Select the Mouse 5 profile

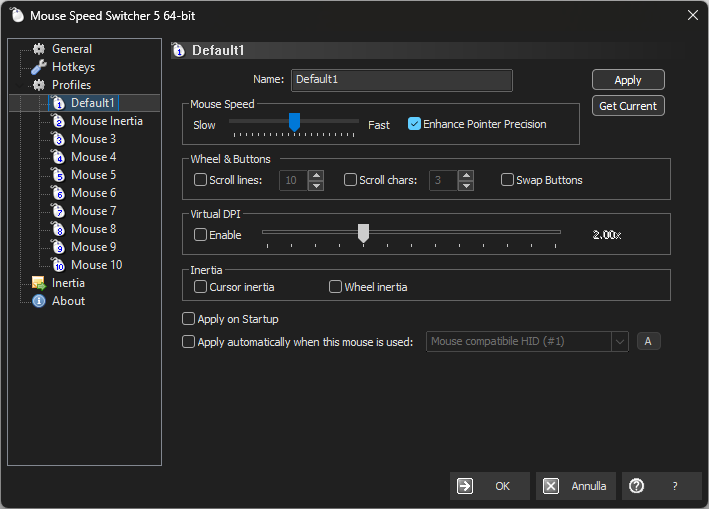(x=94, y=175)
